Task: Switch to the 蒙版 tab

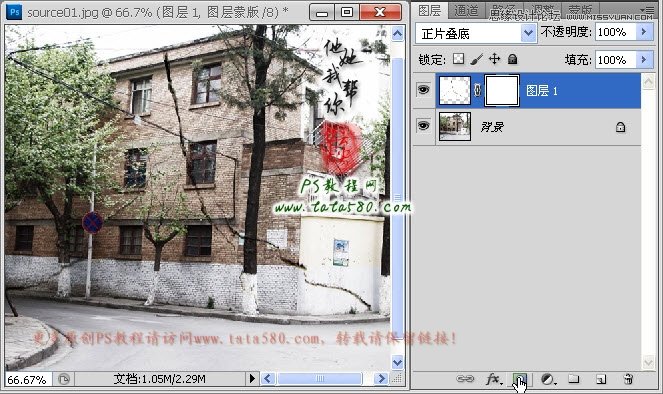Action: [x=580, y=11]
